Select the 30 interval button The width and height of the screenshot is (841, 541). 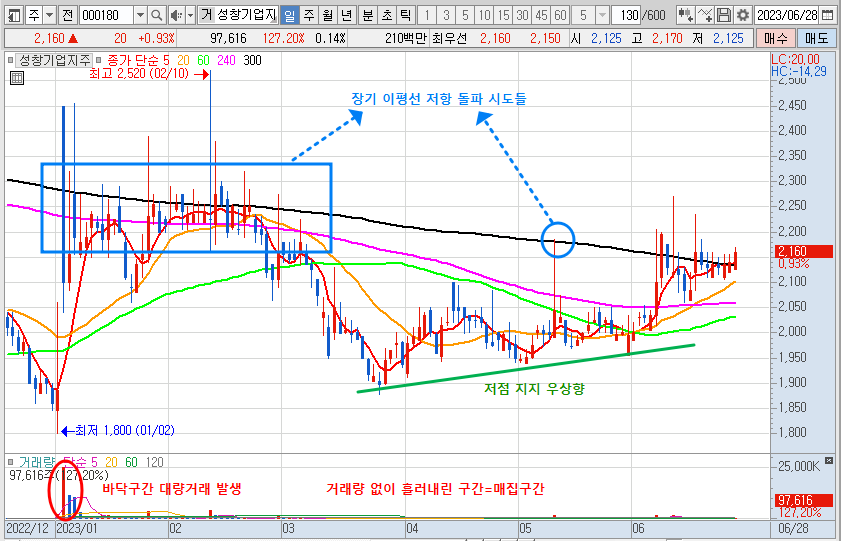522,15
